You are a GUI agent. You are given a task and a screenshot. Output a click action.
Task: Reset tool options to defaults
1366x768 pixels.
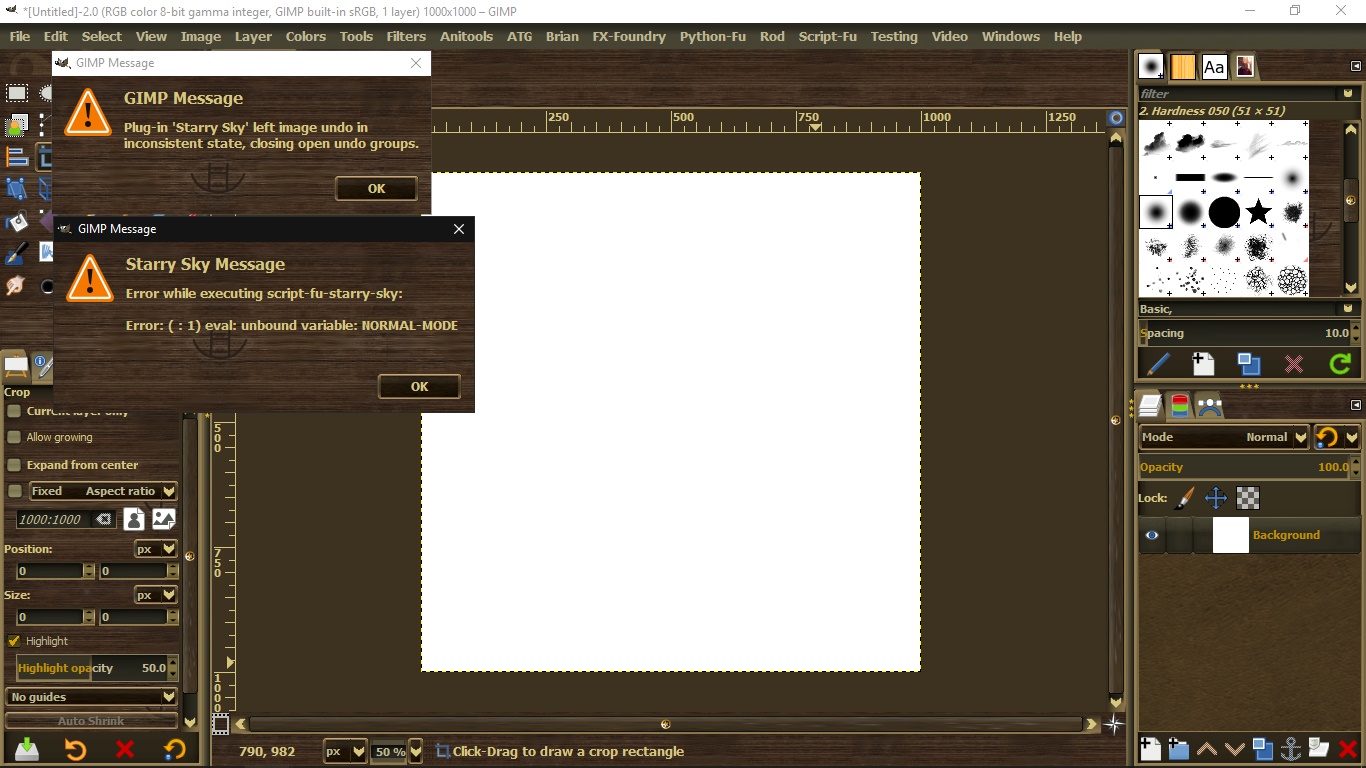click(x=174, y=749)
